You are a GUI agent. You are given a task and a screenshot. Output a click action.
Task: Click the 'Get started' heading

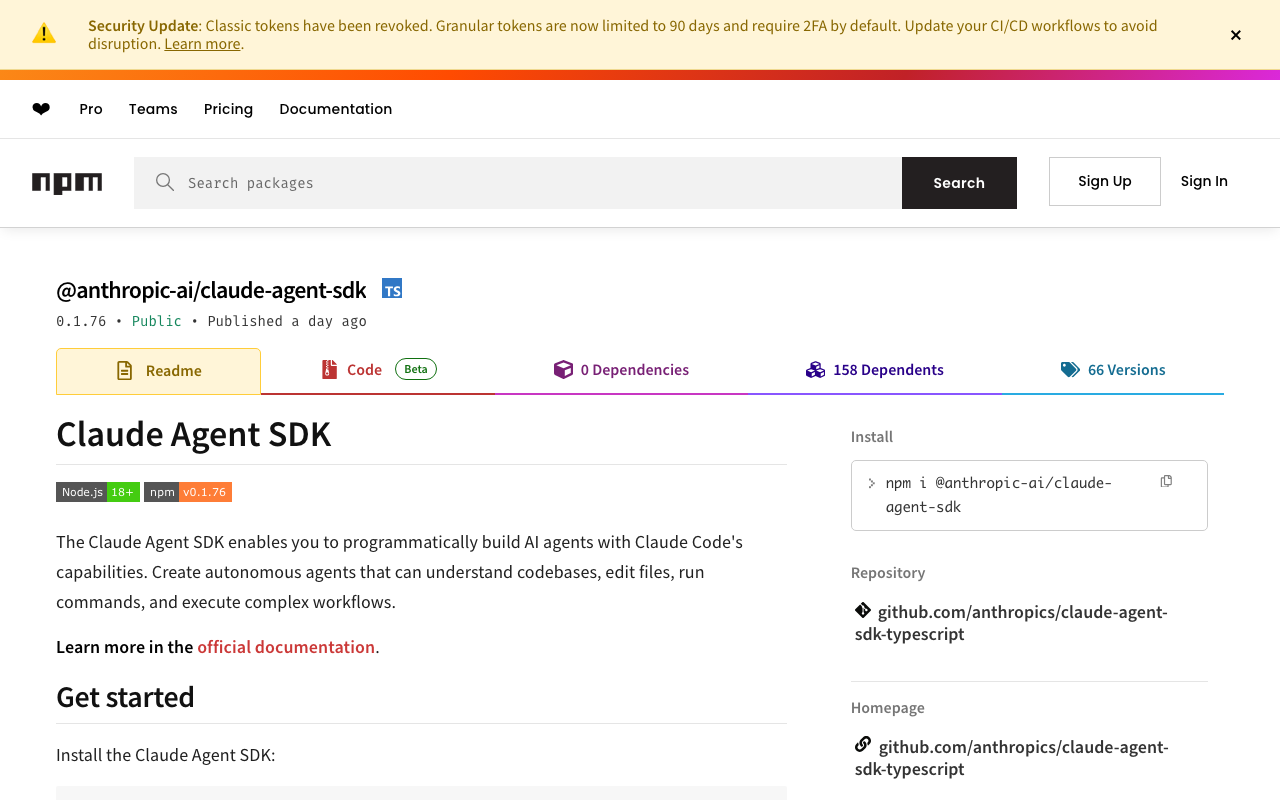pyautogui.click(x=125, y=697)
